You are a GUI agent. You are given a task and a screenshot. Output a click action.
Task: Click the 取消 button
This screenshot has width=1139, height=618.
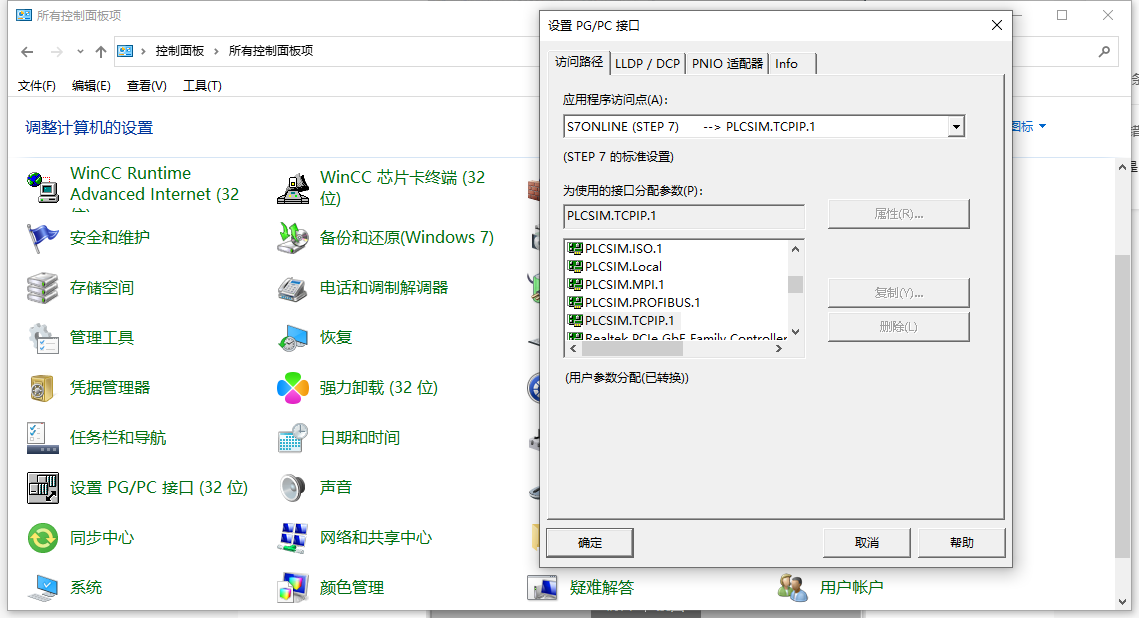(866, 543)
